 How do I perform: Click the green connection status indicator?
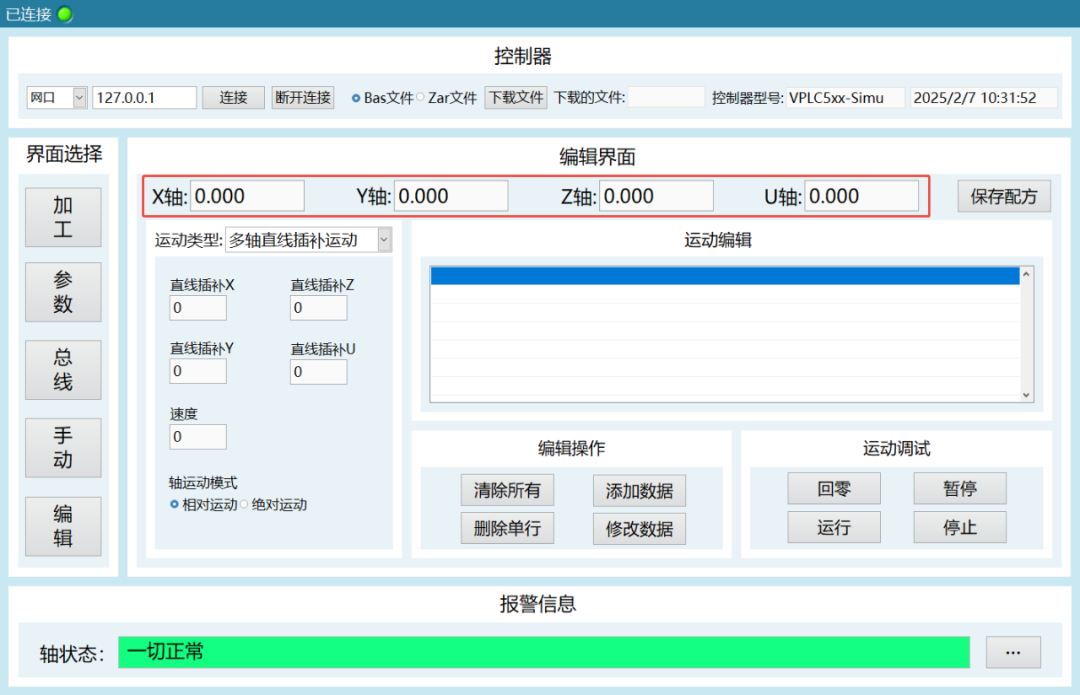tap(65, 14)
